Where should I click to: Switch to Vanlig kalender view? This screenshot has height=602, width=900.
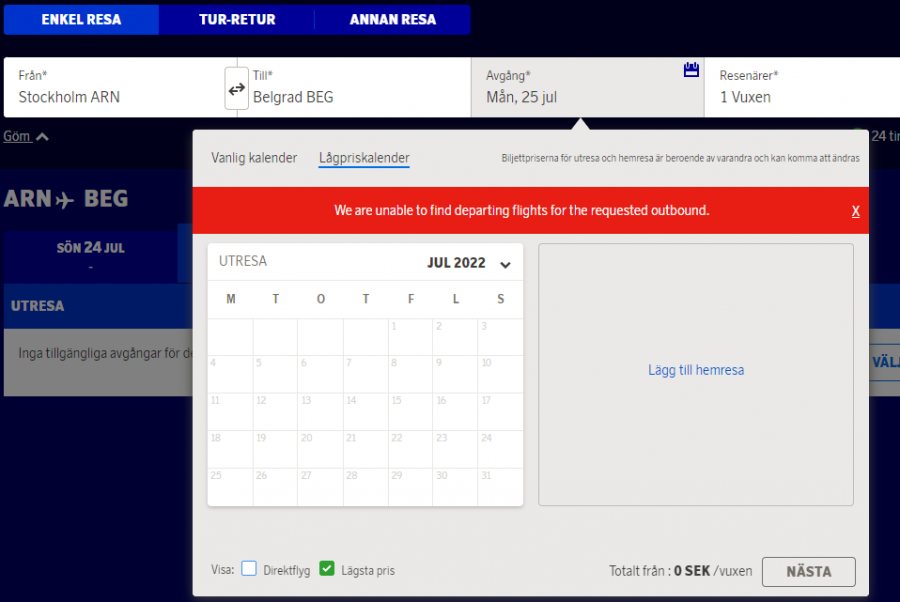254,158
